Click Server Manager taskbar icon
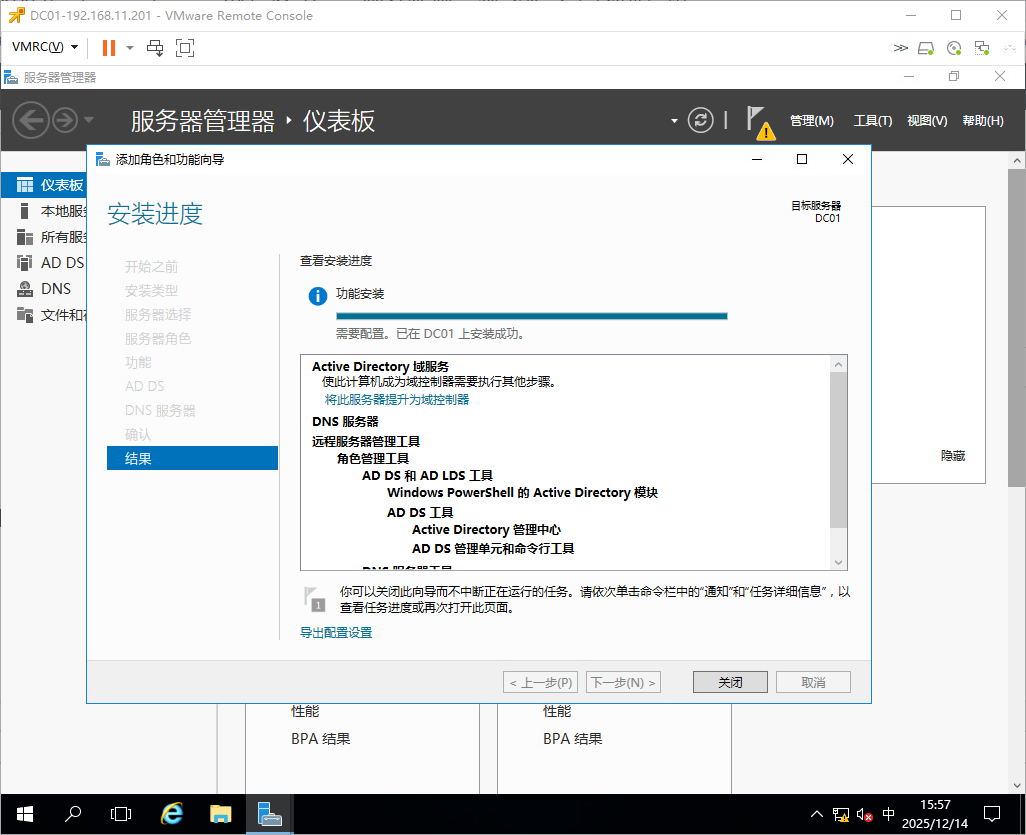 (x=270, y=814)
